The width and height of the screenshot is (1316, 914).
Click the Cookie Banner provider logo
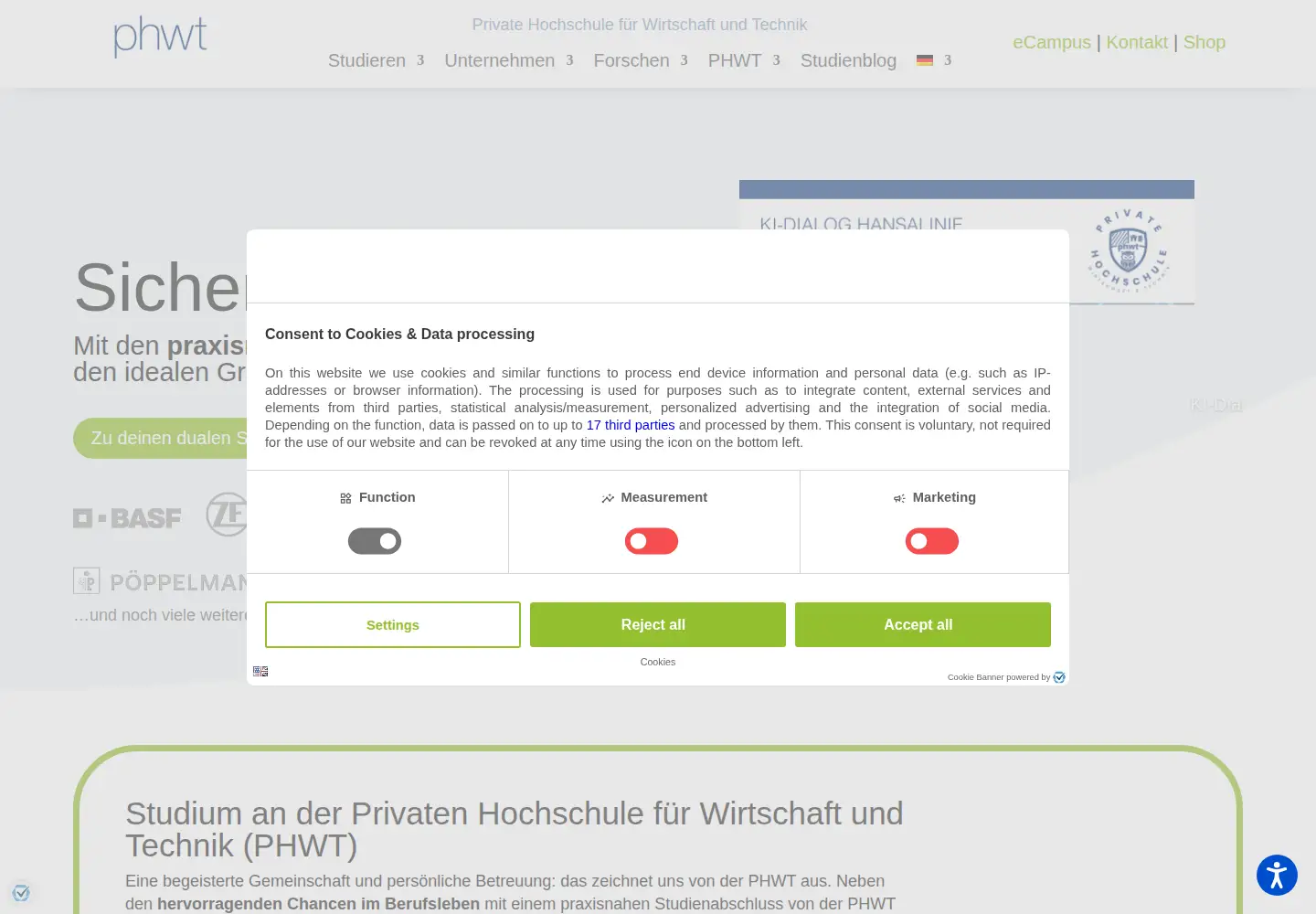[x=1059, y=677]
